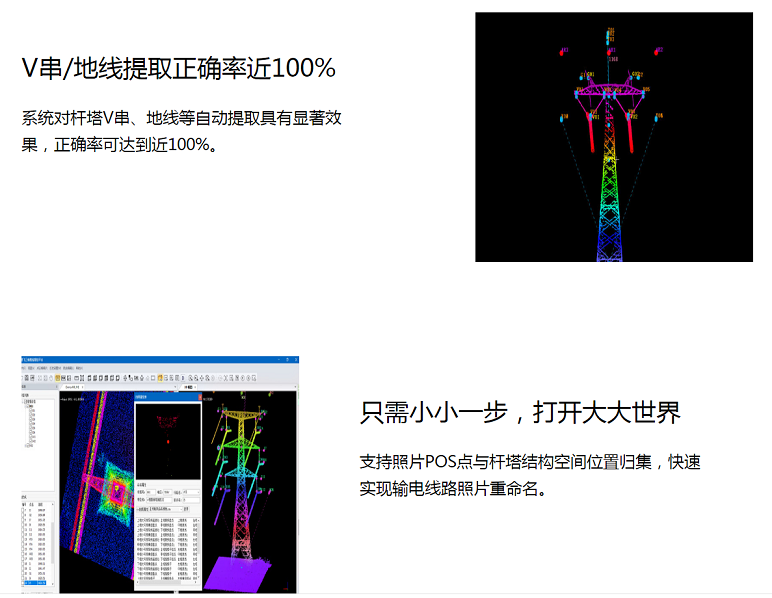Close the small red point preview dialog
The height and width of the screenshot is (598, 772).
199,396
